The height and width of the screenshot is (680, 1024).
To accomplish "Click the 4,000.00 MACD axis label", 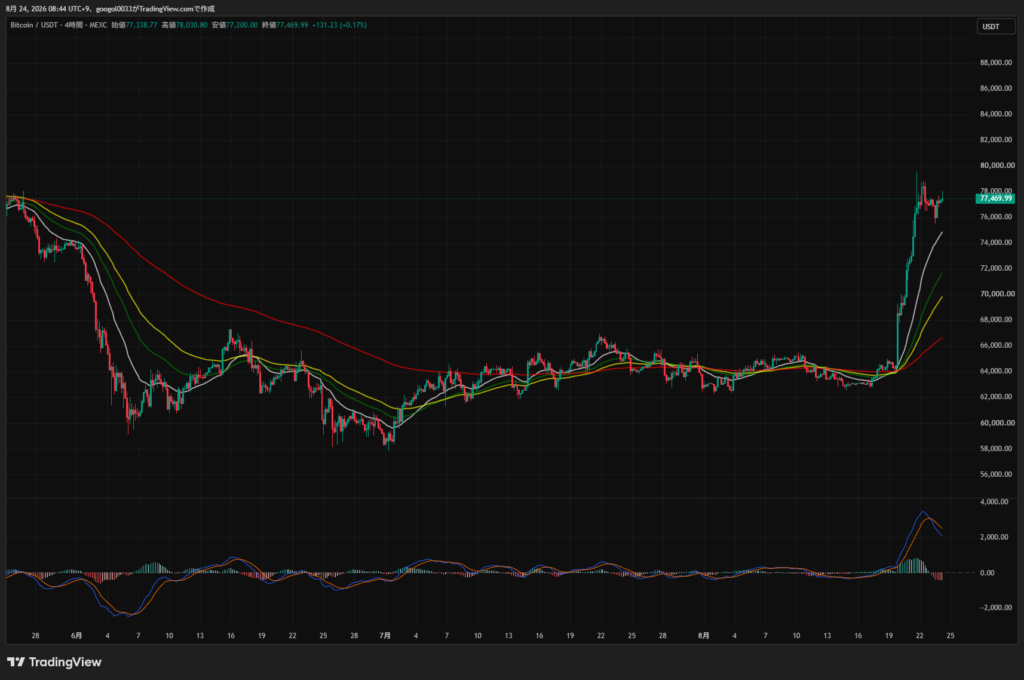I will click(995, 502).
